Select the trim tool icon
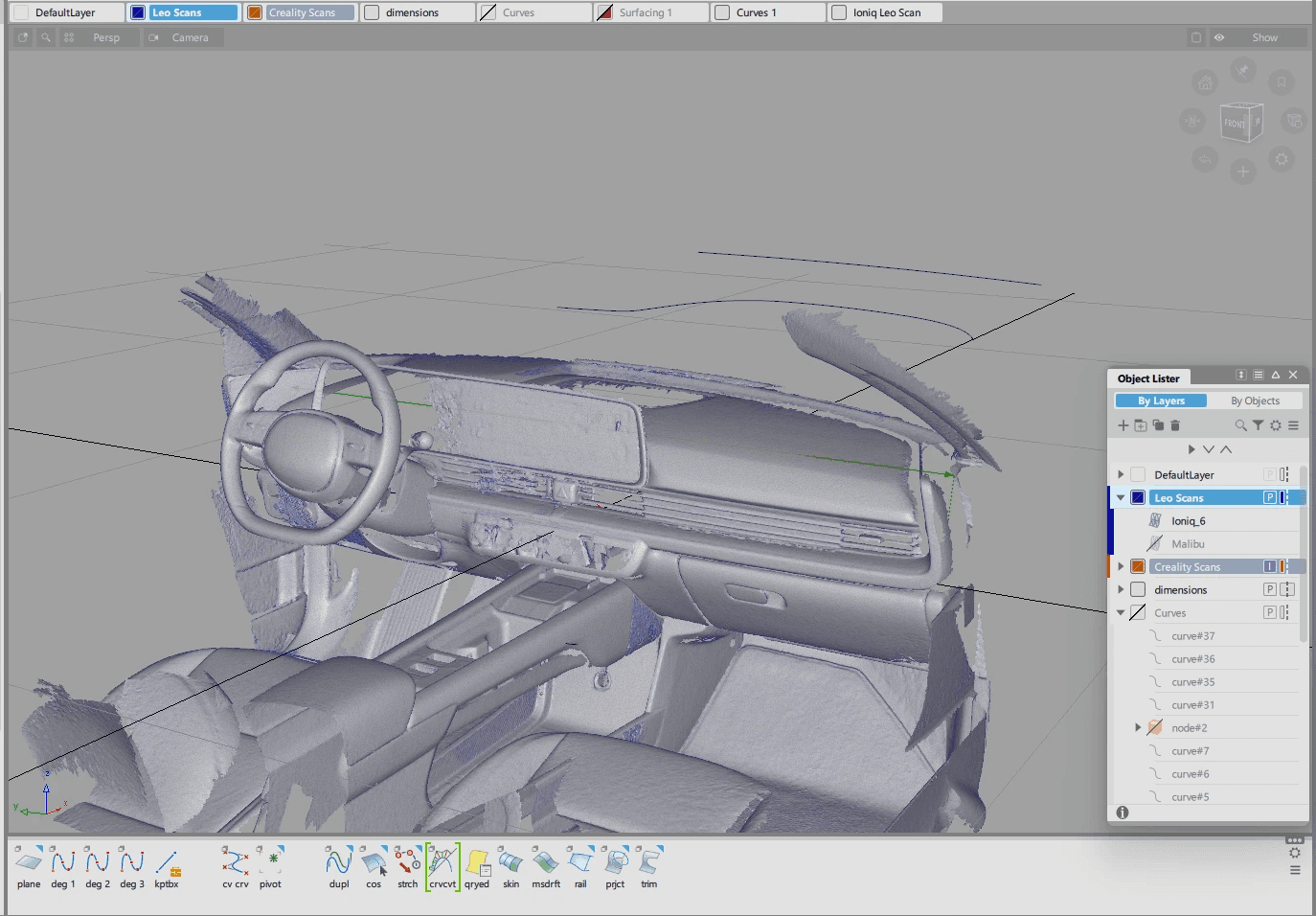The height and width of the screenshot is (916, 1316). pos(648,862)
